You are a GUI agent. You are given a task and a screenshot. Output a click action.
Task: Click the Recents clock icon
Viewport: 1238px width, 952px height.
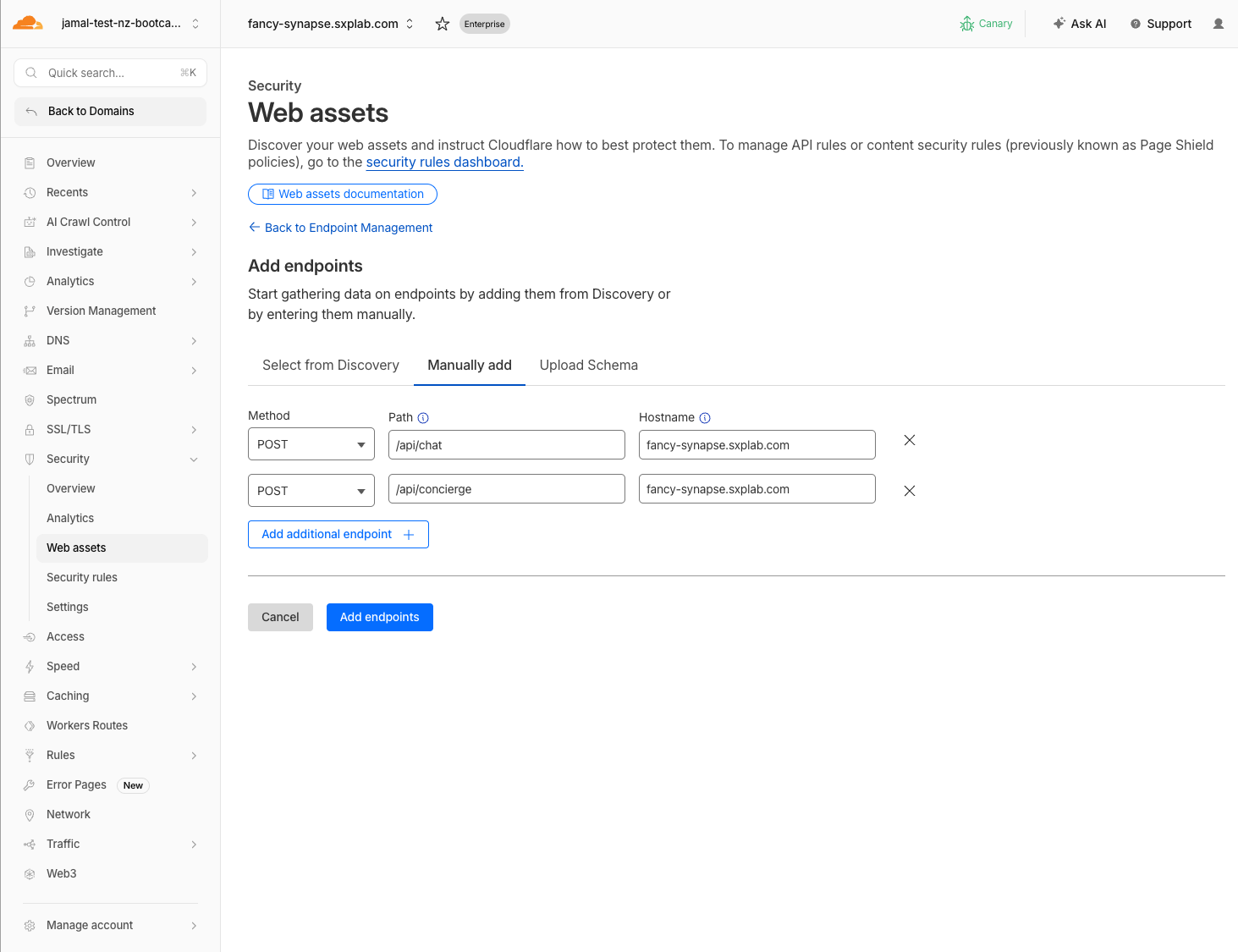click(30, 192)
